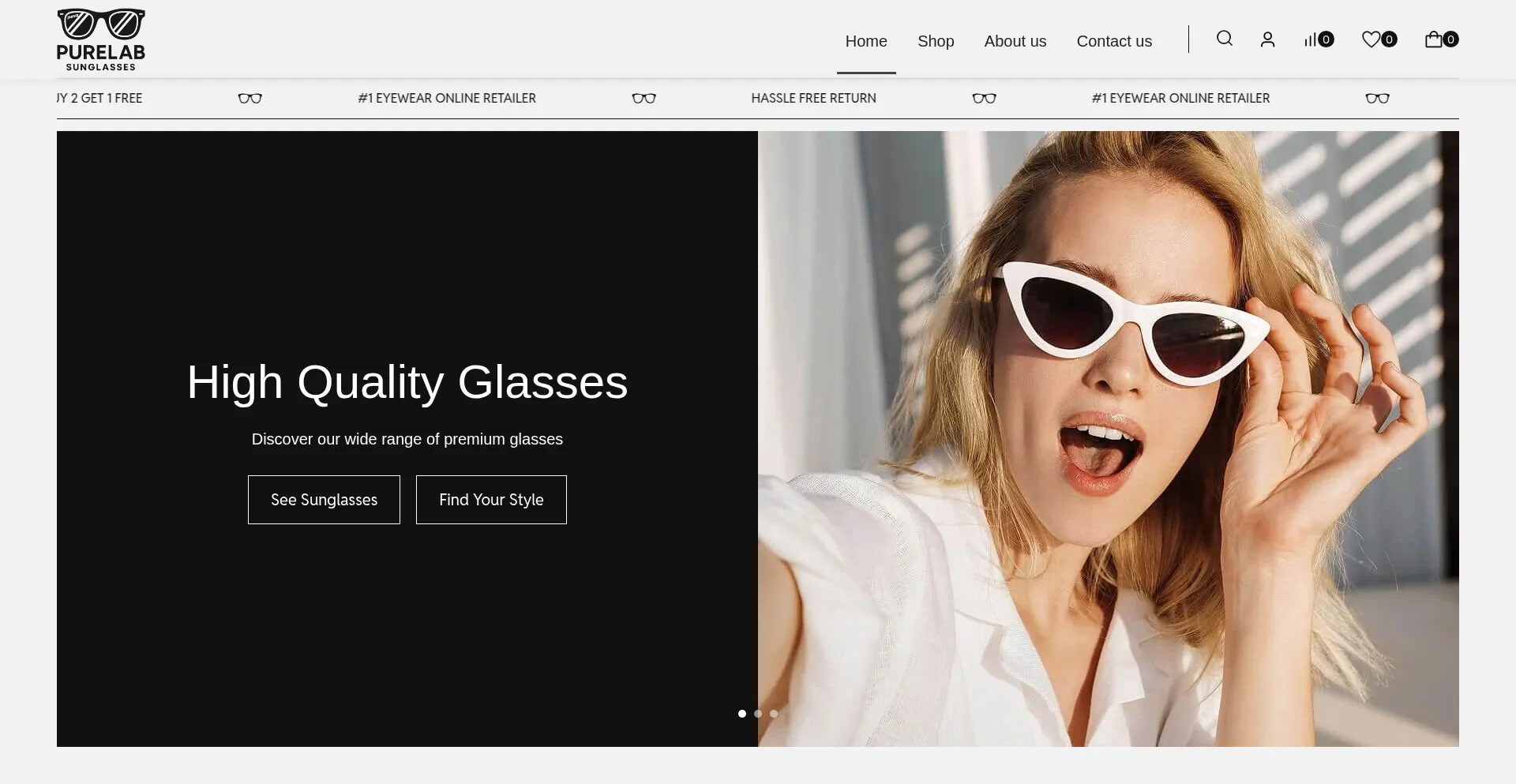Open the compare bar-chart icon
The image size is (1516, 784).
click(x=1310, y=39)
